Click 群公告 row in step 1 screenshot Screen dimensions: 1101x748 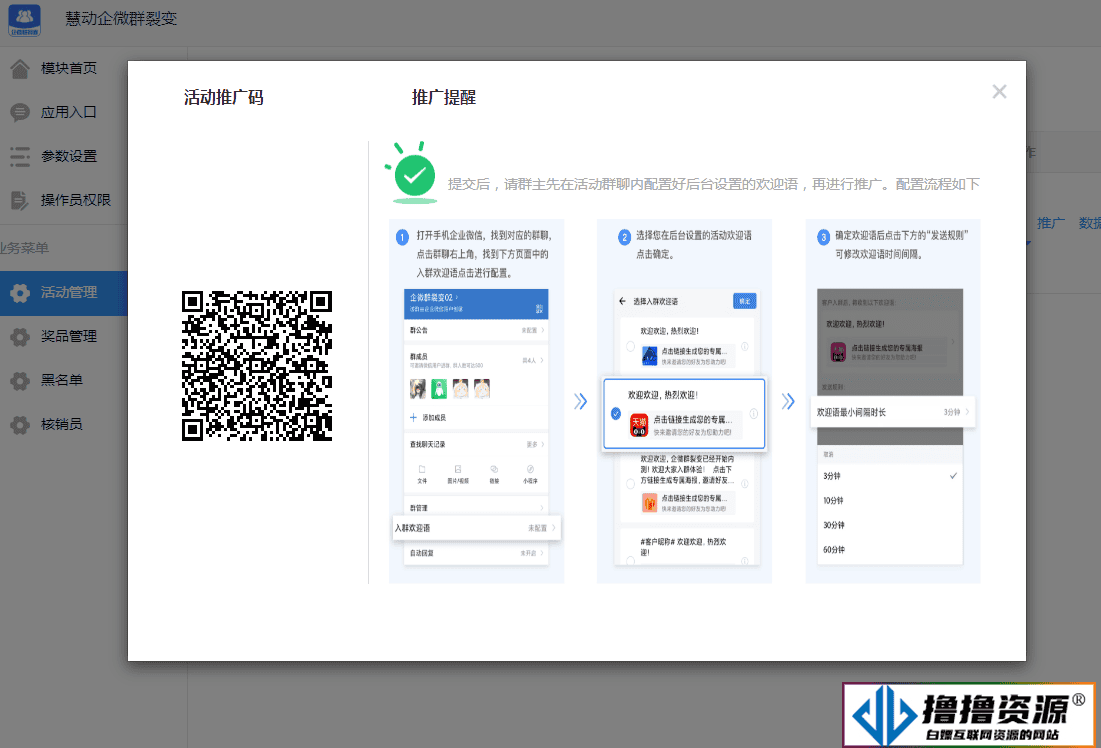(476, 330)
